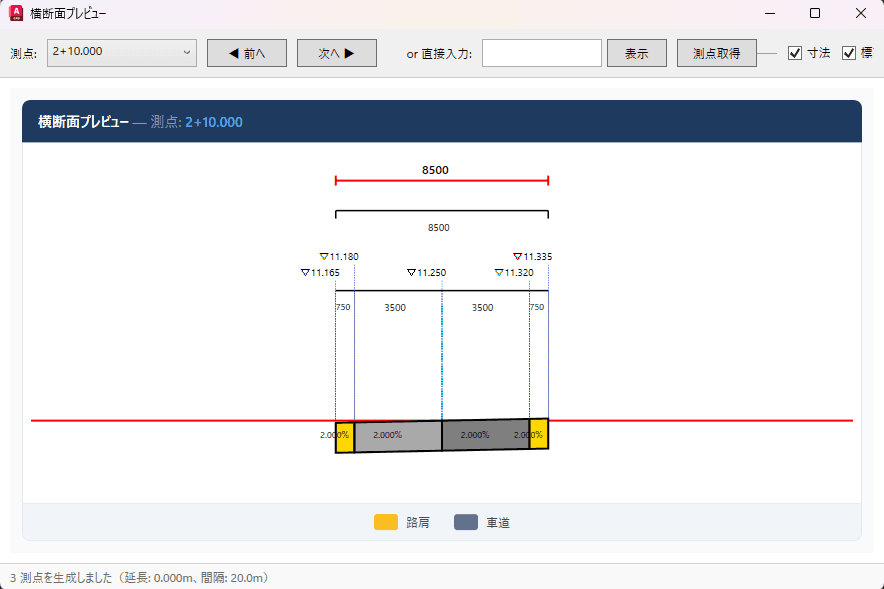The image size is (884, 589).
Task: Maximize the 横断面プレビュー window
Action: tap(814, 14)
